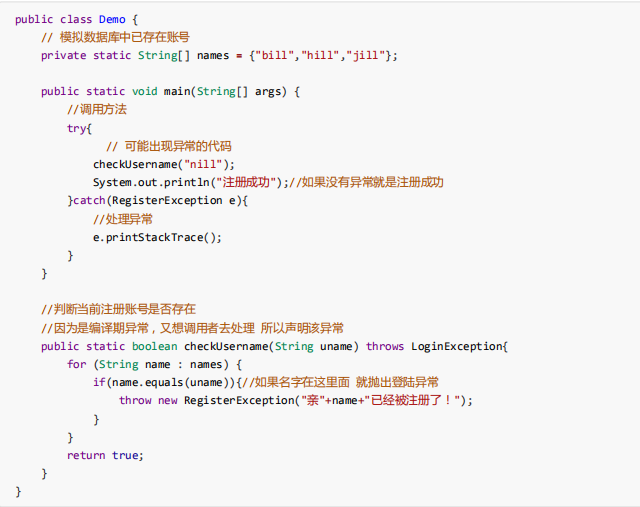Click the checkUsername("nill") call

click(x=164, y=165)
